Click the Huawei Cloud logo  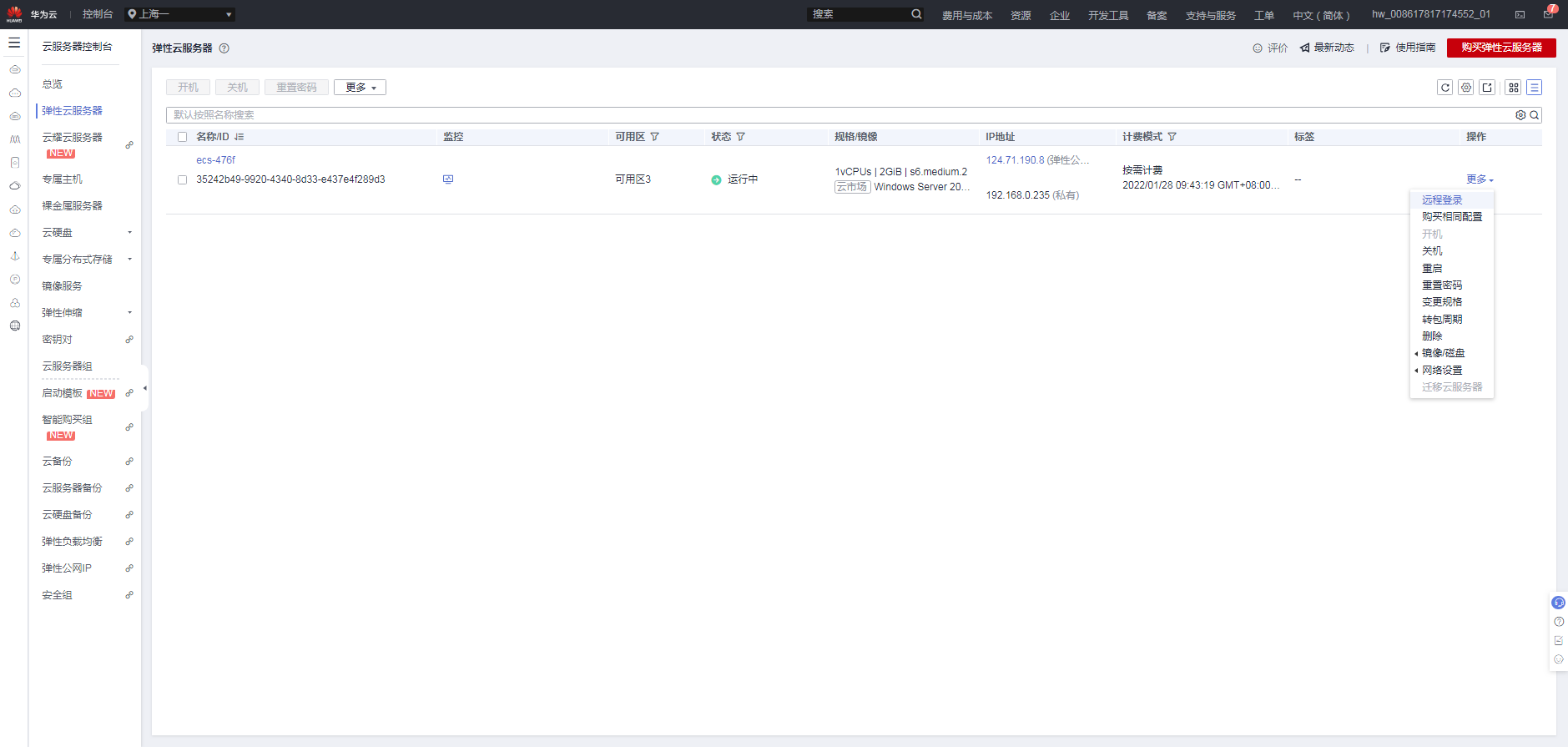(14, 14)
